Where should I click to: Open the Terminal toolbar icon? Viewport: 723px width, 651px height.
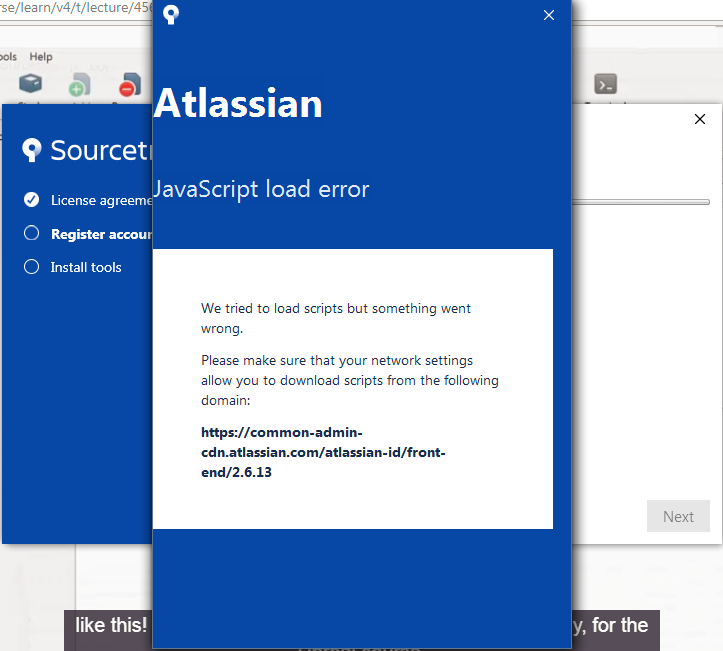(605, 84)
